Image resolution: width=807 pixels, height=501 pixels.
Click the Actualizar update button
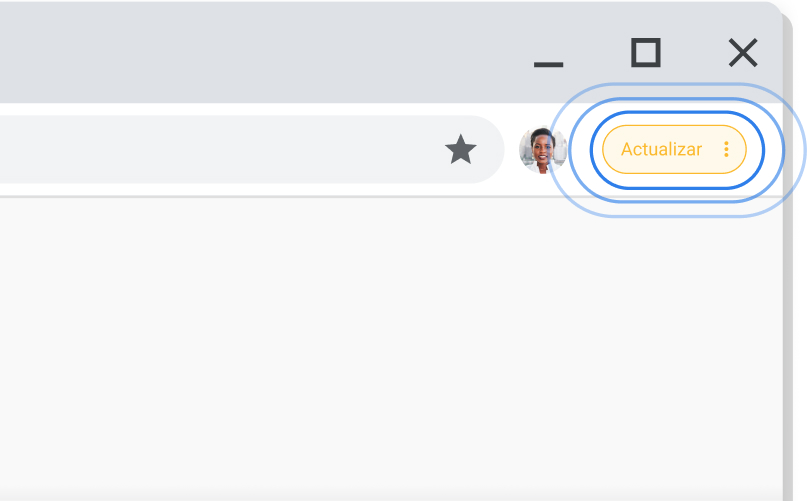click(x=674, y=149)
